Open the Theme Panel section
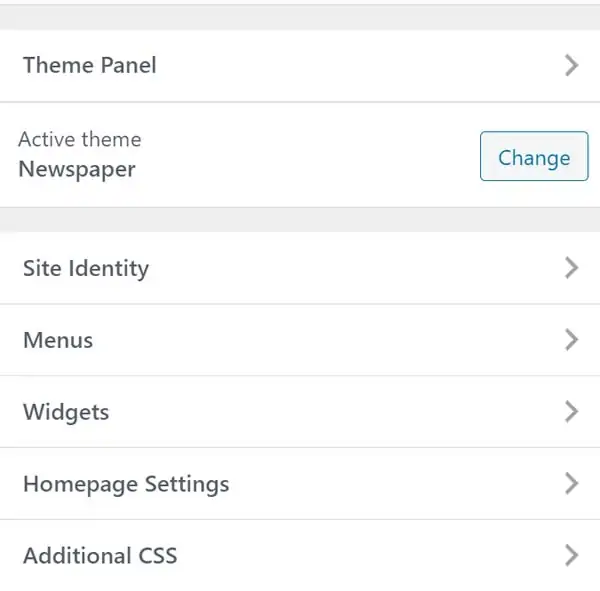 (300, 66)
